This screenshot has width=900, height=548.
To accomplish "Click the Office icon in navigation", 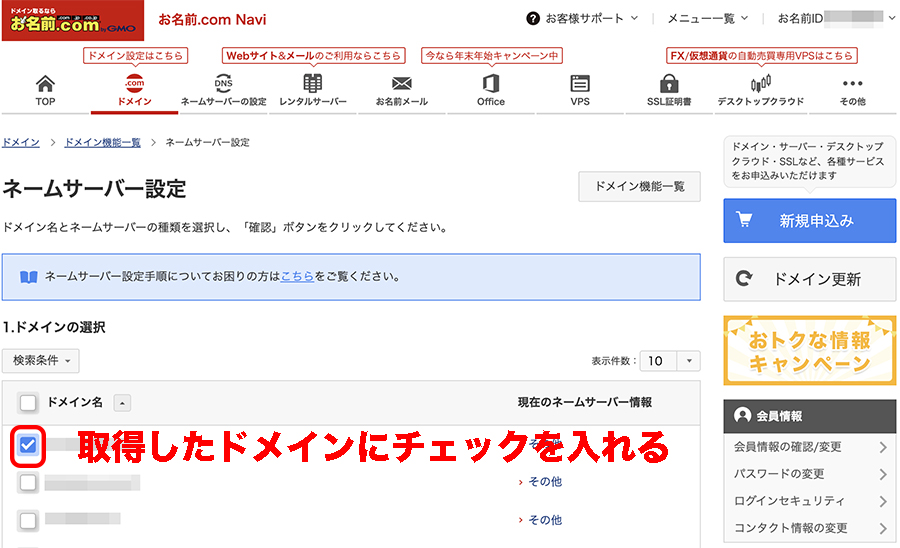I will click(x=490, y=84).
